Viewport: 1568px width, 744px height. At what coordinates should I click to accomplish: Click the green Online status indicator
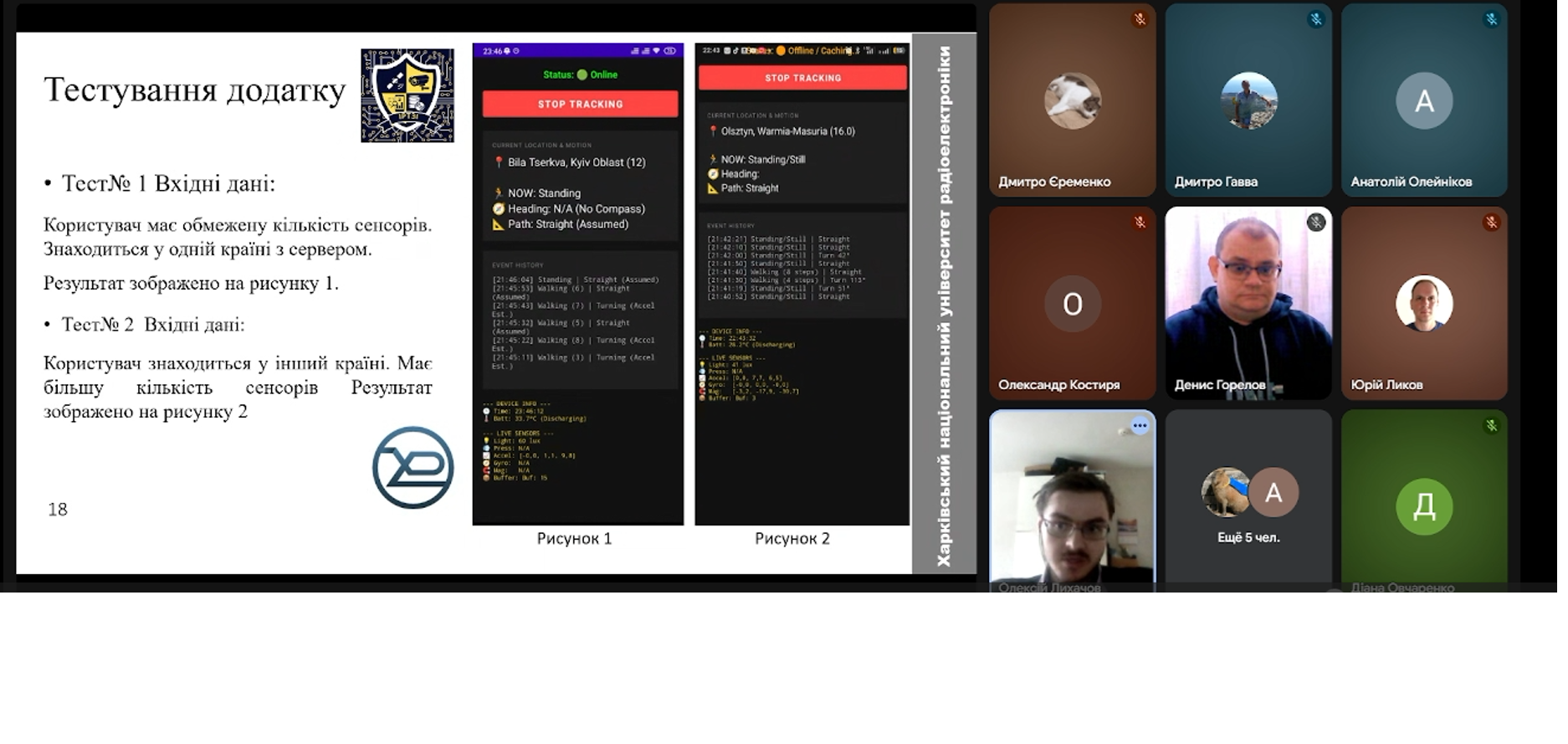tap(581, 74)
